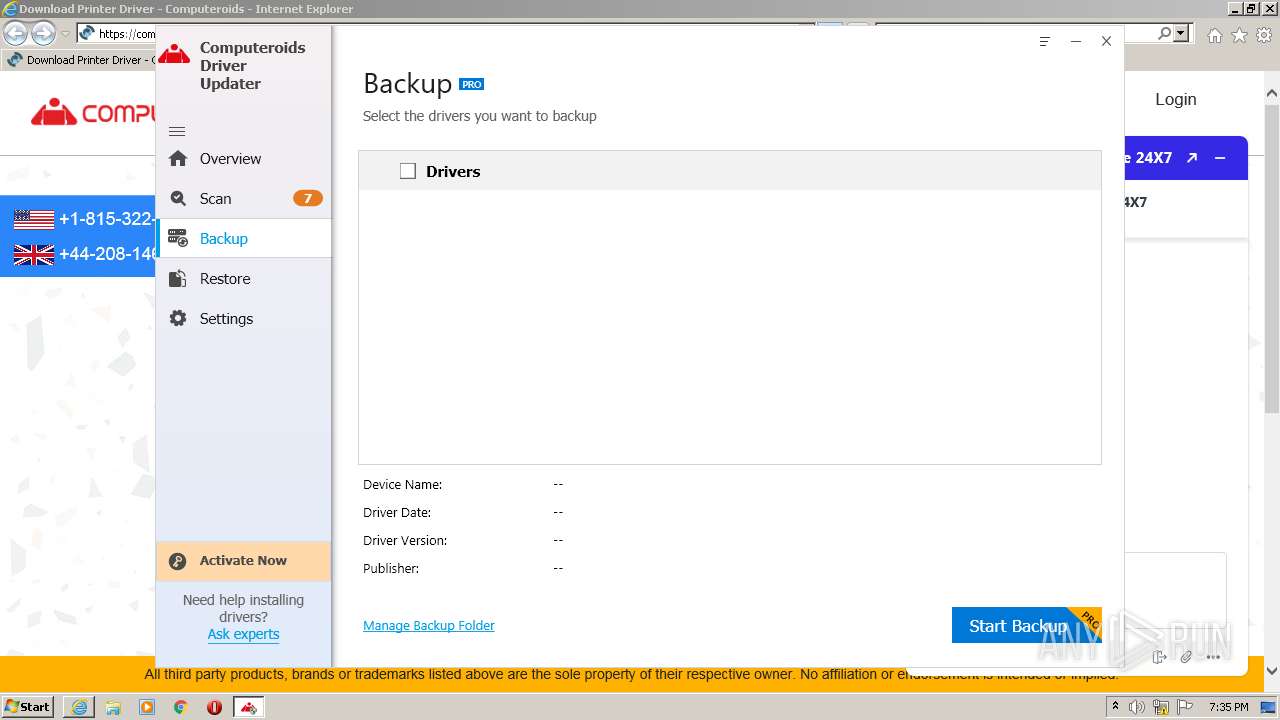
Task: Open the IE address bar dropdown arrow
Action: (x=1182, y=33)
